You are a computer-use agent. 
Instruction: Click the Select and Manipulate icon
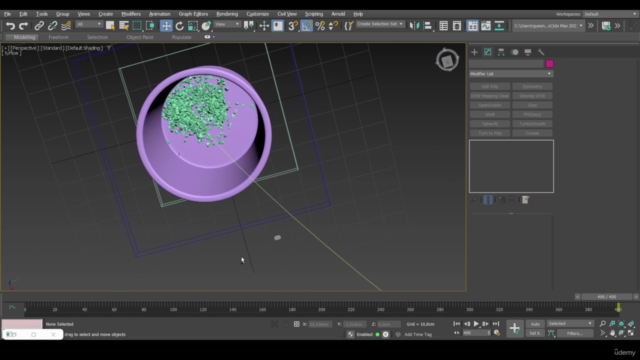(264, 26)
